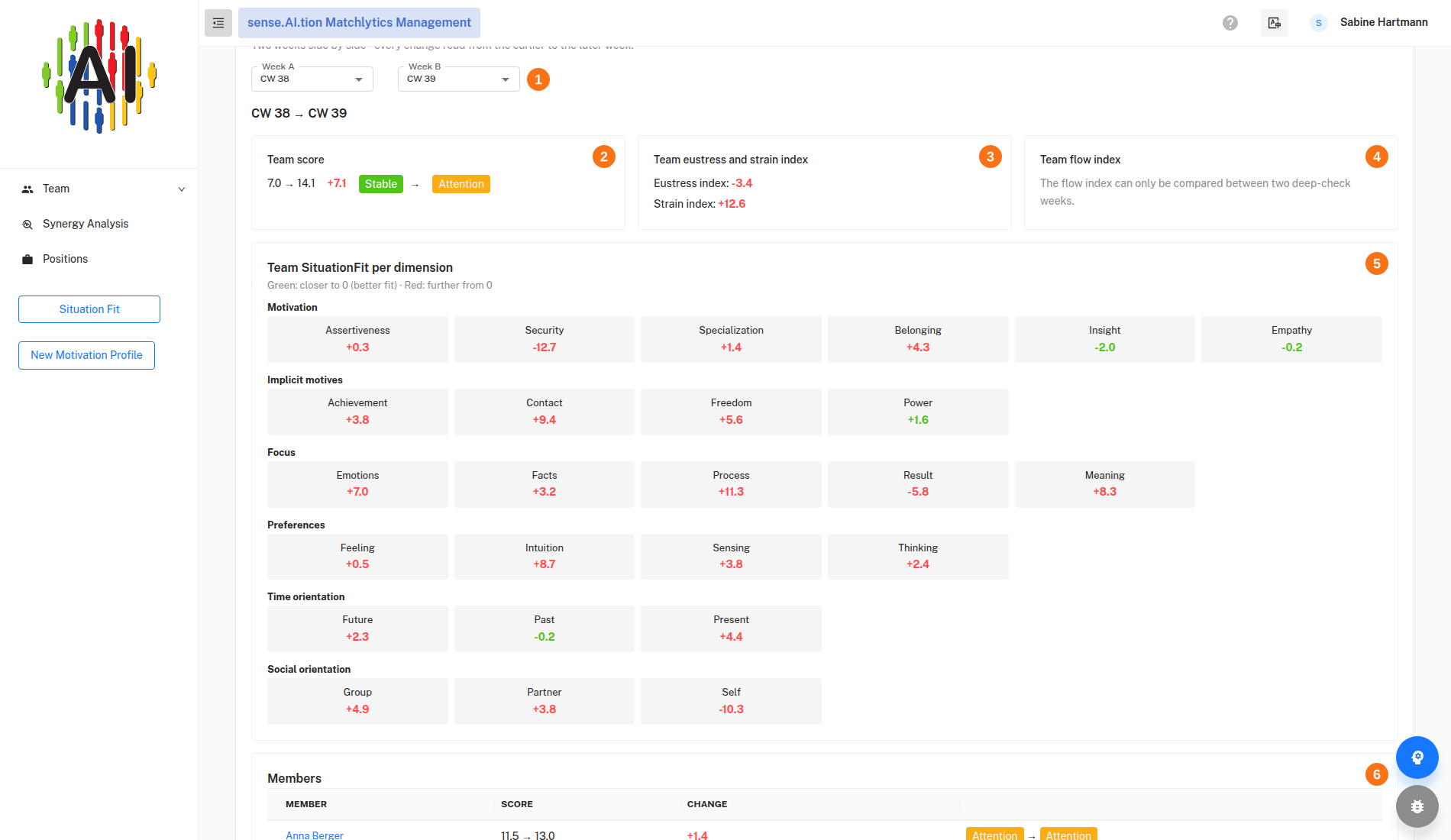Click the Specialization dimension tile

pos(731,339)
